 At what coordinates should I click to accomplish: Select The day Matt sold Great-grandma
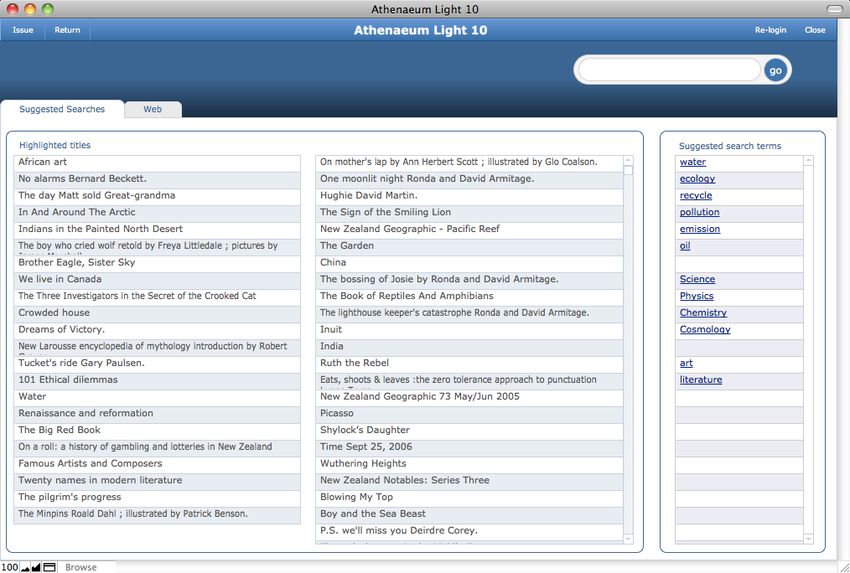coord(157,196)
